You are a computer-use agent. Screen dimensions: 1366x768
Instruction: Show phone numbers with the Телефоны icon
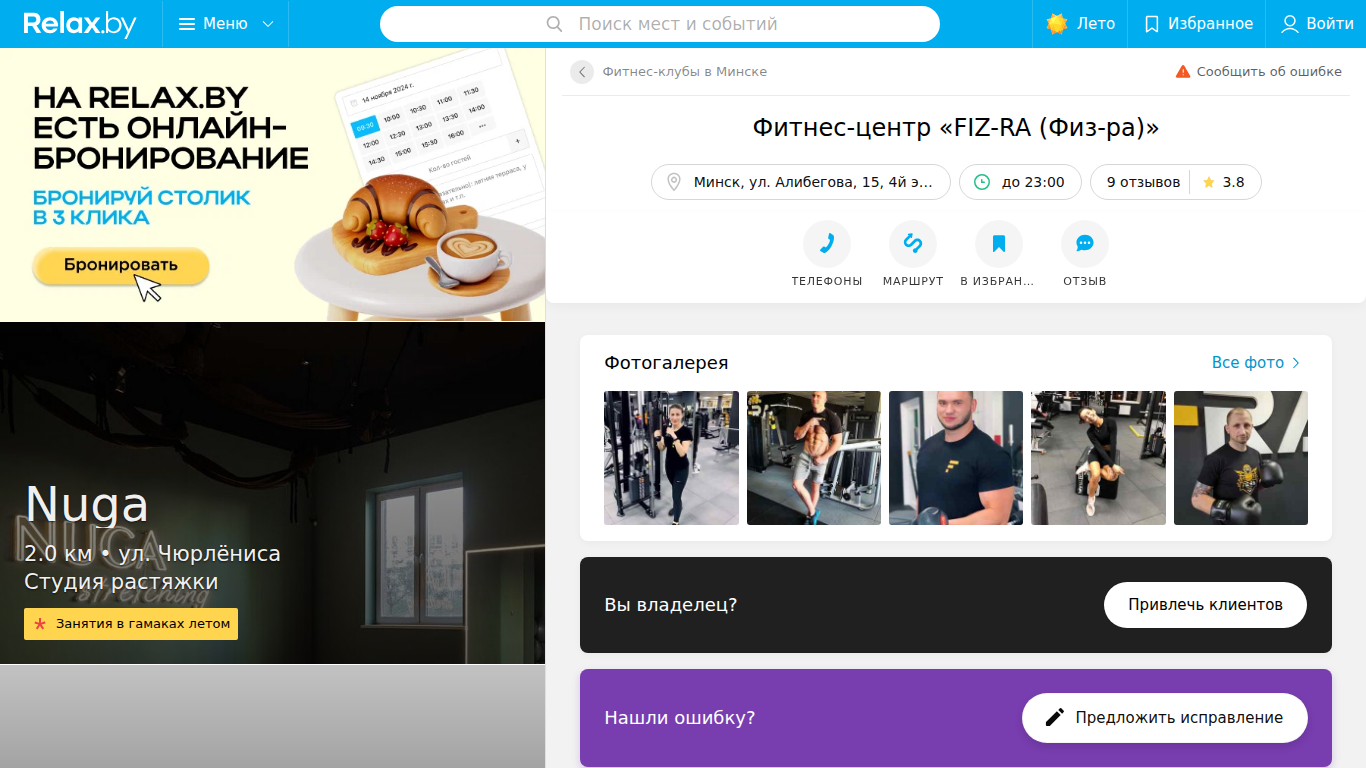click(827, 243)
